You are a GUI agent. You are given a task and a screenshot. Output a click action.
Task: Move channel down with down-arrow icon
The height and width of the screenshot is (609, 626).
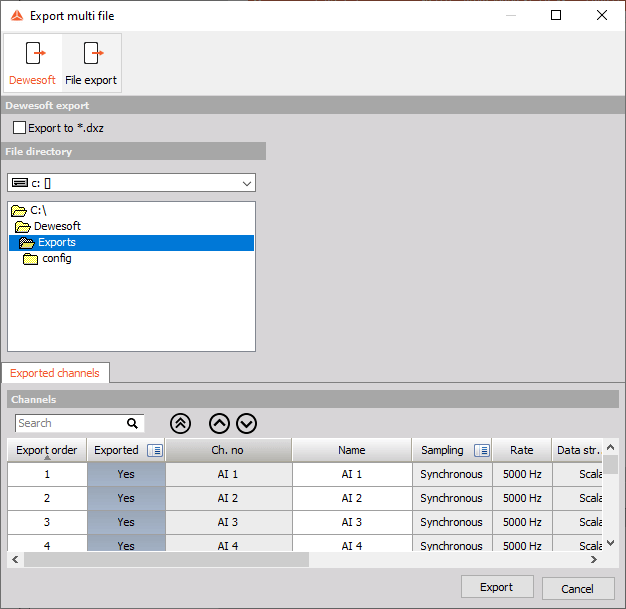246,424
